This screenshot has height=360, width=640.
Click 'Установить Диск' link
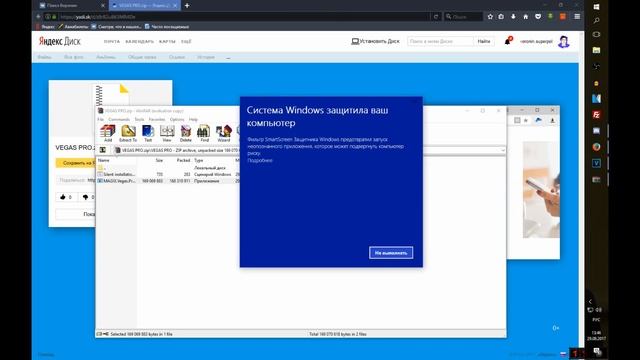(x=376, y=41)
